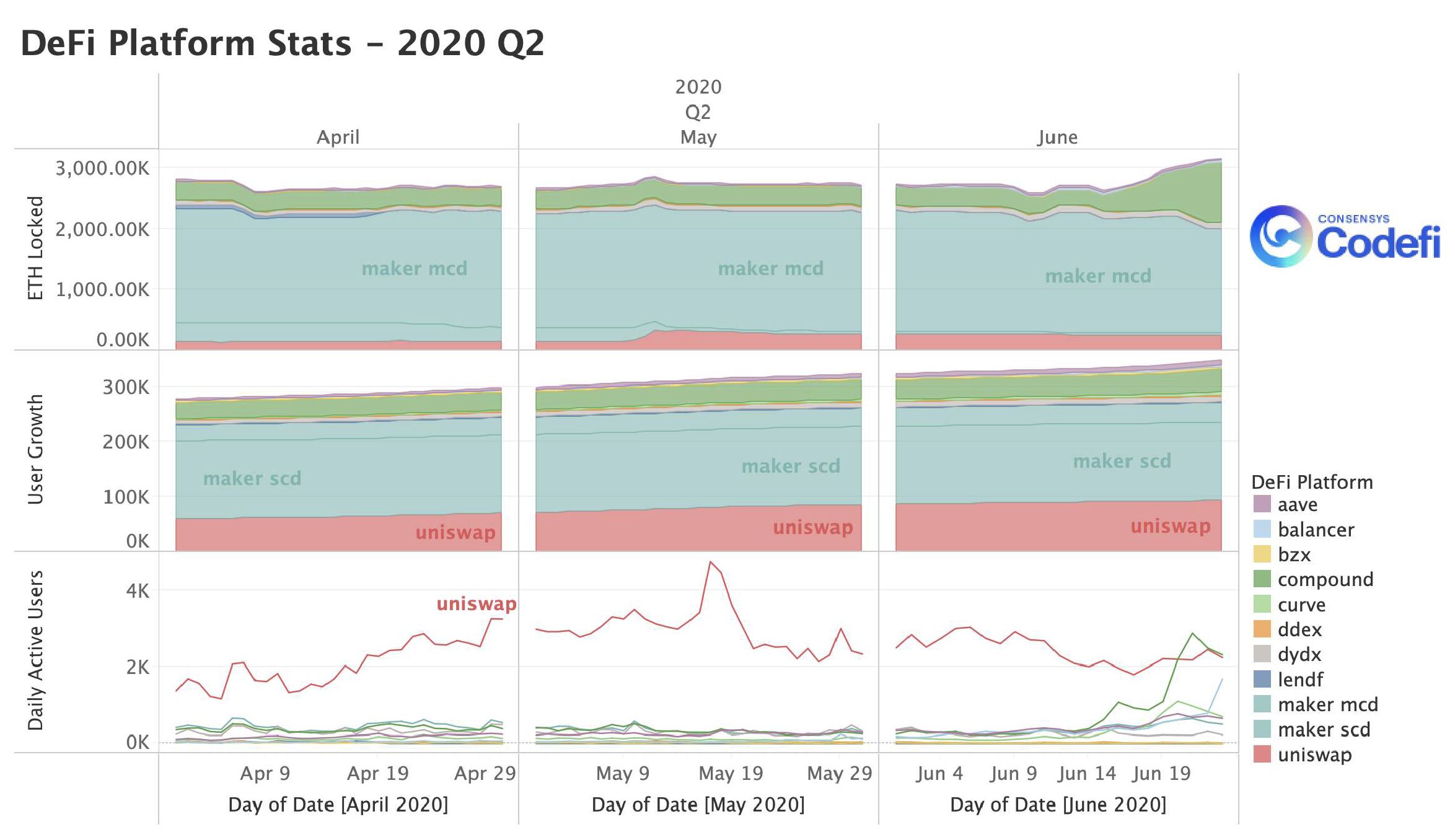Select the curve legend swatch
This screenshot has height=840, width=1455.
[x=1262, y=604]
